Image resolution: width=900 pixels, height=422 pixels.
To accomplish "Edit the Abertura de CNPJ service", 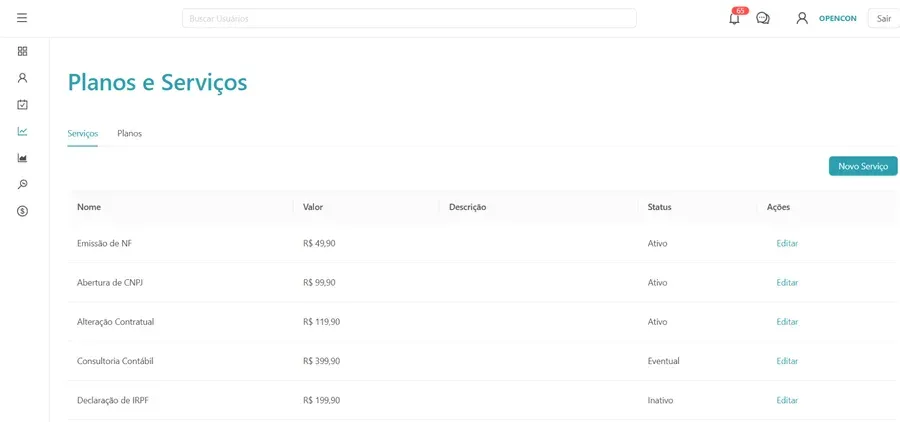I will (x=787, y=282).
